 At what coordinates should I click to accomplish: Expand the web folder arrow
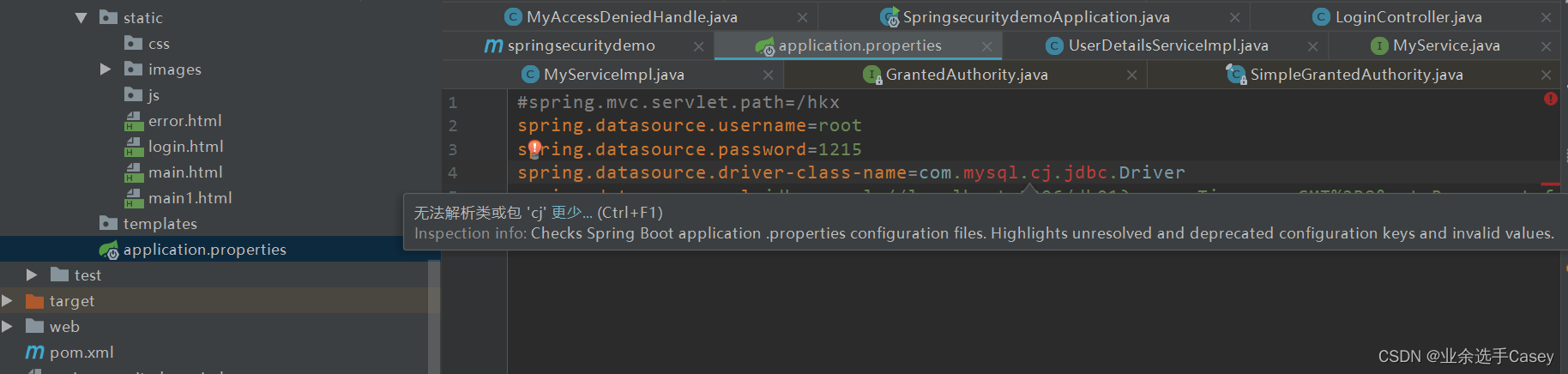(8, 326)
